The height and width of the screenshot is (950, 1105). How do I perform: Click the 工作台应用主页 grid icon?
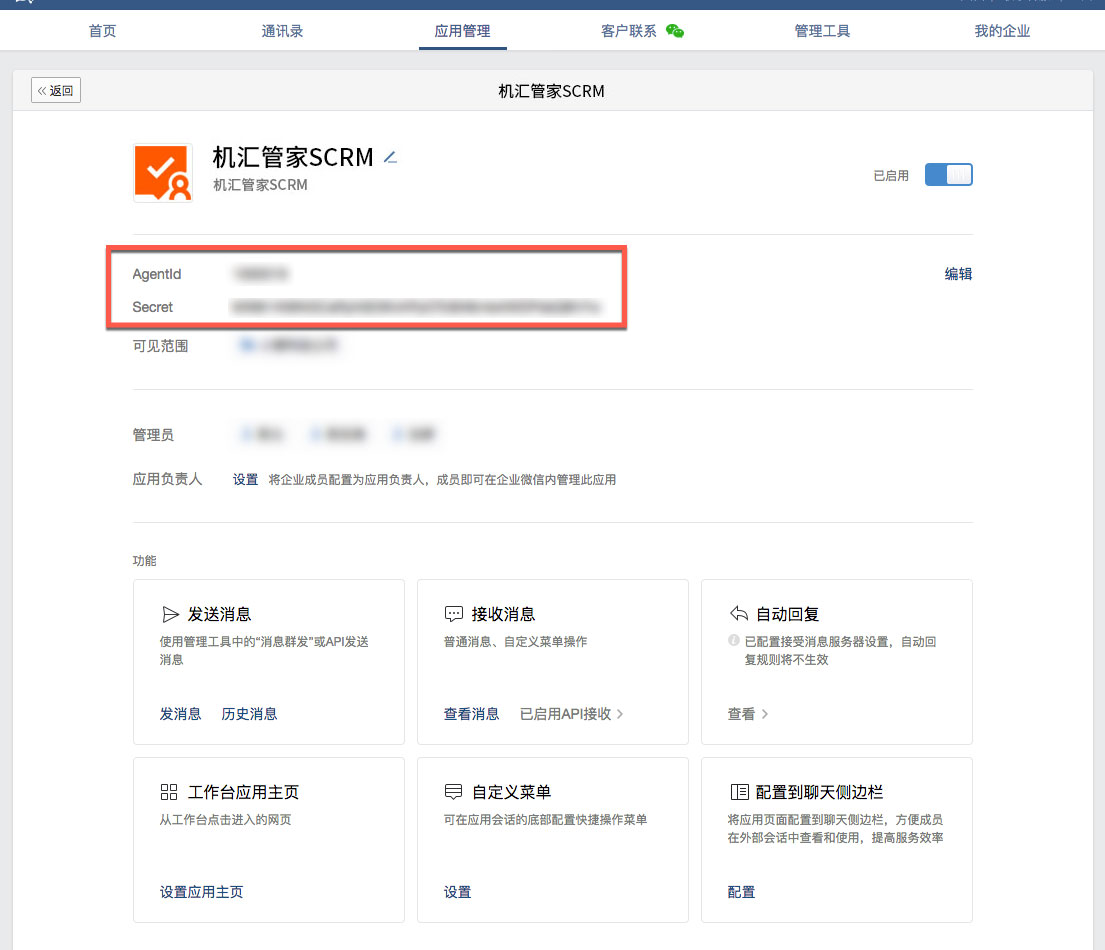[x=169, y=792]
